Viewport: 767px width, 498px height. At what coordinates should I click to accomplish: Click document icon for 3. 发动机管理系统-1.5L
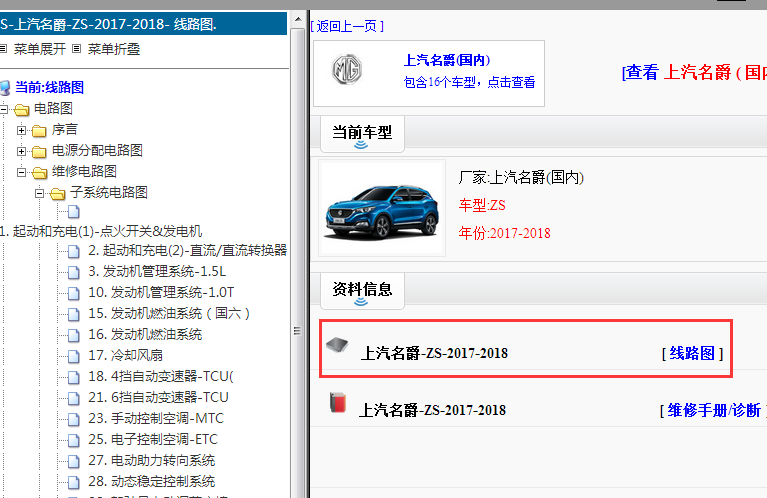[x=73, y=272]
